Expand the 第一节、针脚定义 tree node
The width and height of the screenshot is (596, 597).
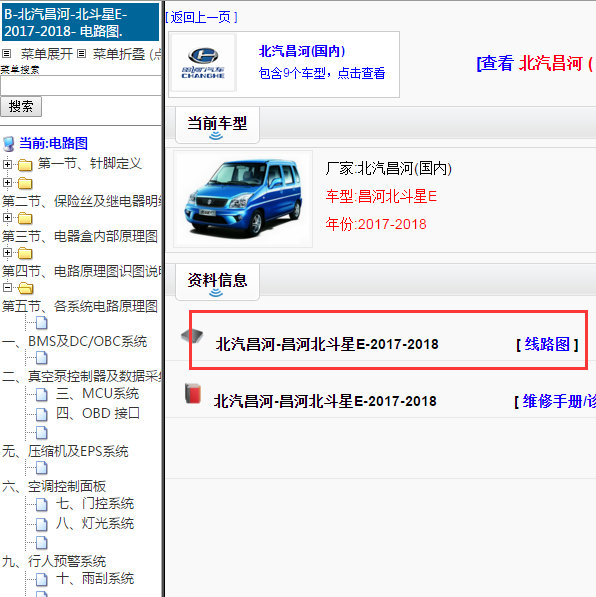pyautogui.click(x=7, y=164)
